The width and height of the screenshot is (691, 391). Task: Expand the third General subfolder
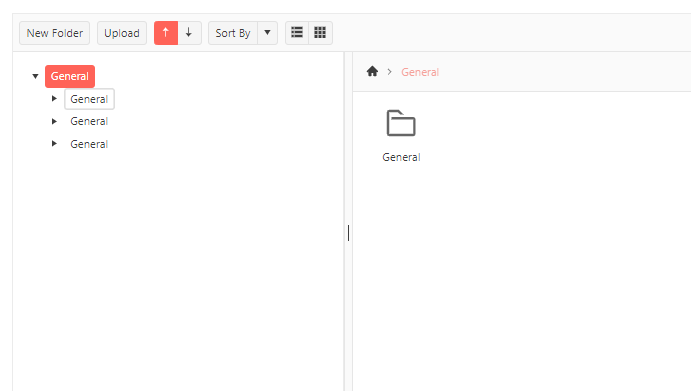coord(54,144)
